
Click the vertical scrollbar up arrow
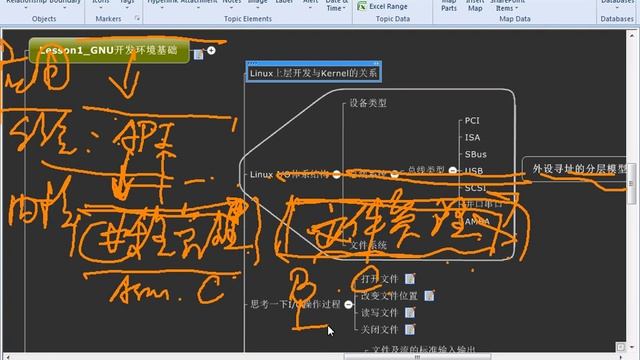[x=631, y=35]
